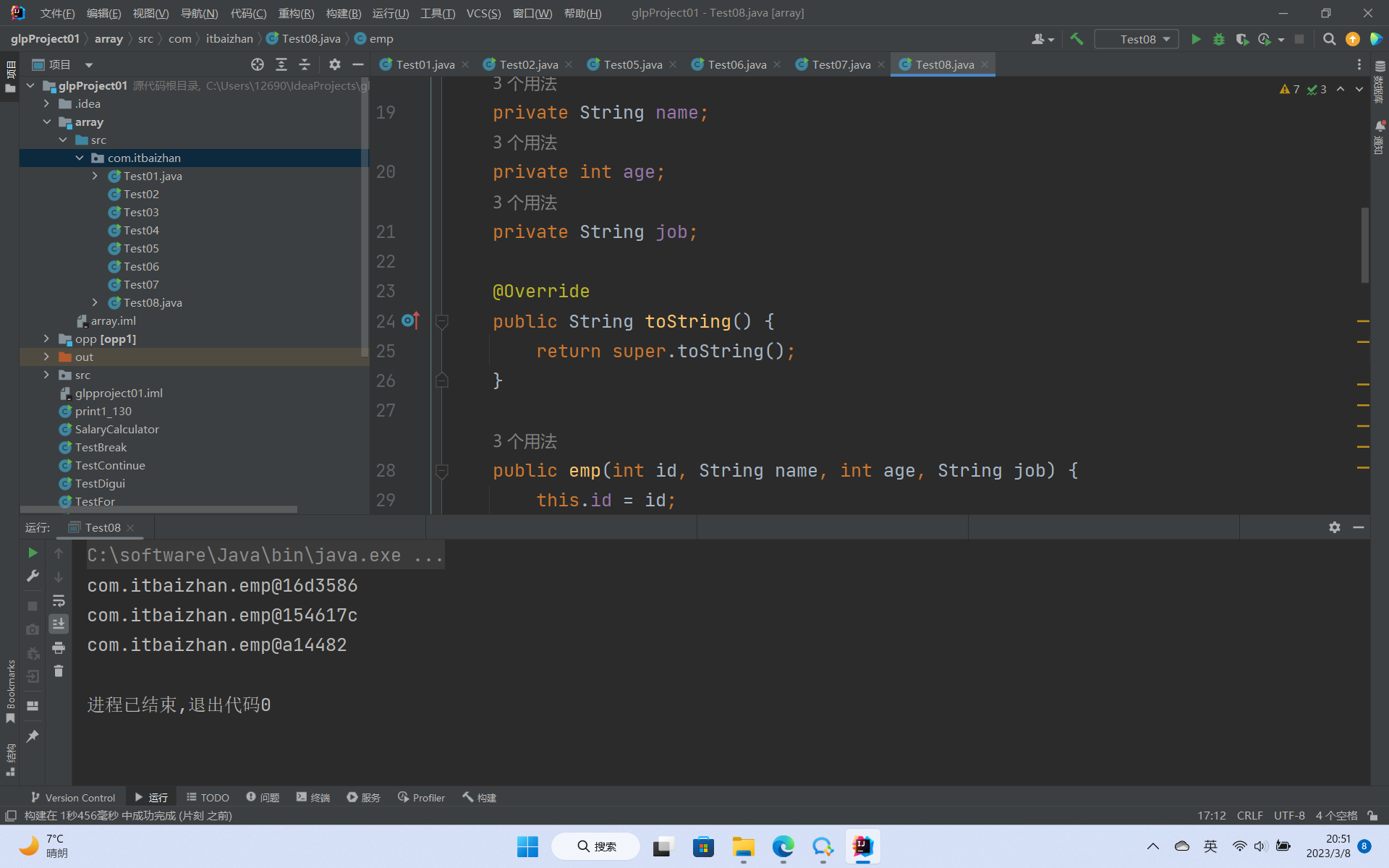Click the 7 warnings indicator
The height and width of the screenshot is (868, 1389).
(x=1289, y=89)
